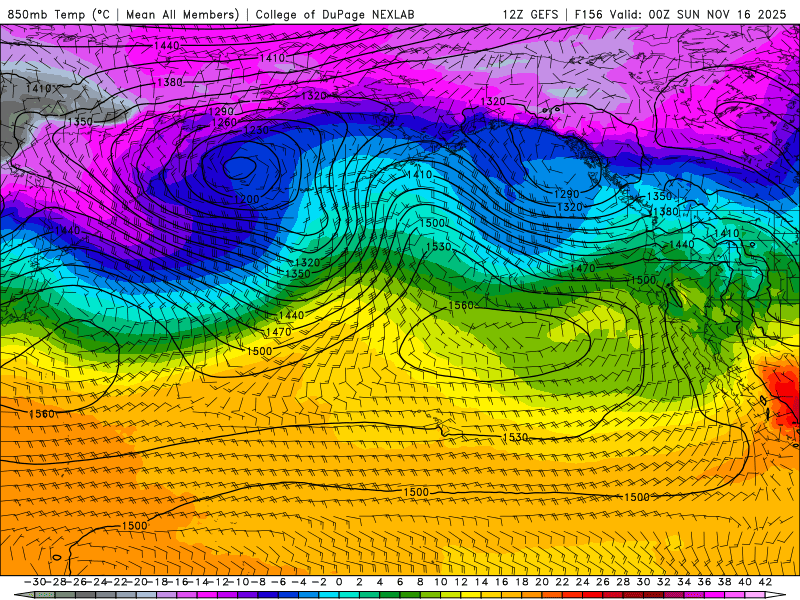Click the 1200 height contour label
Image resolution: width=800 pixels, height=600 pixels.
[x=247, y=199]
